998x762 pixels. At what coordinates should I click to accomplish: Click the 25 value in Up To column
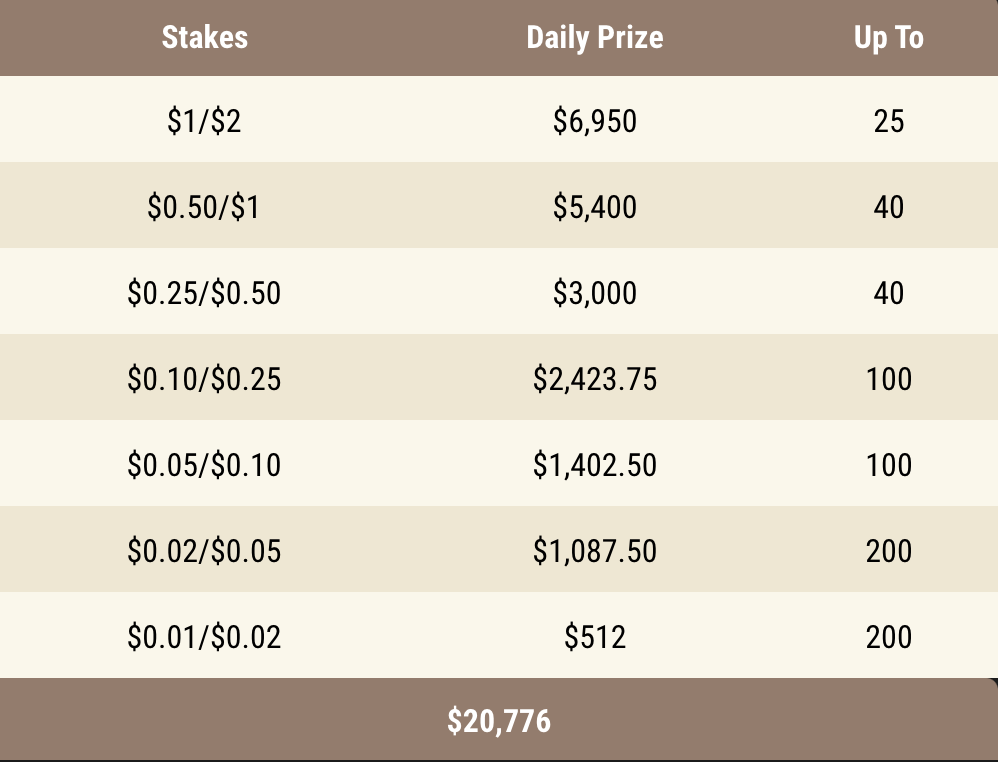tap(888, 121)
